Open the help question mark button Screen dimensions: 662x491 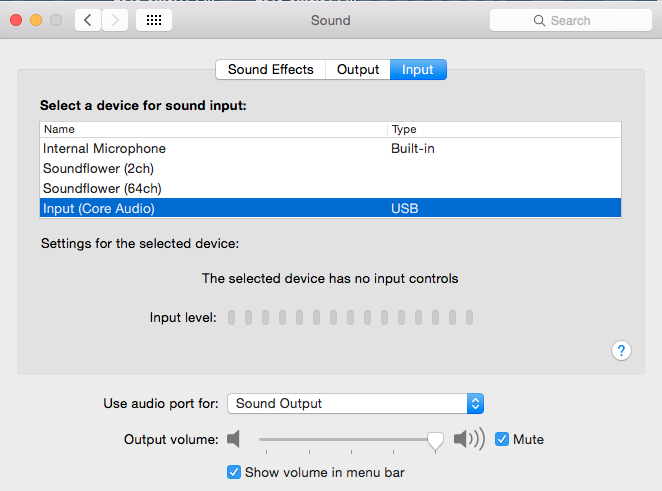621,350
